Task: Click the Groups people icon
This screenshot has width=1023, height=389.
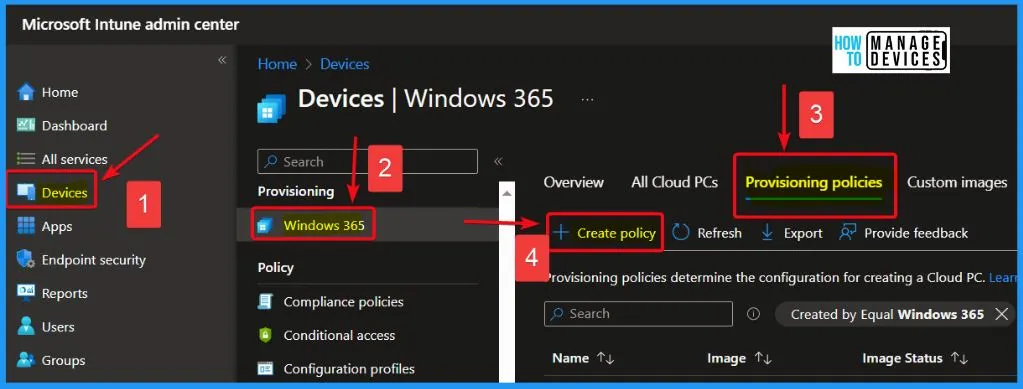Action: [25, 360]
